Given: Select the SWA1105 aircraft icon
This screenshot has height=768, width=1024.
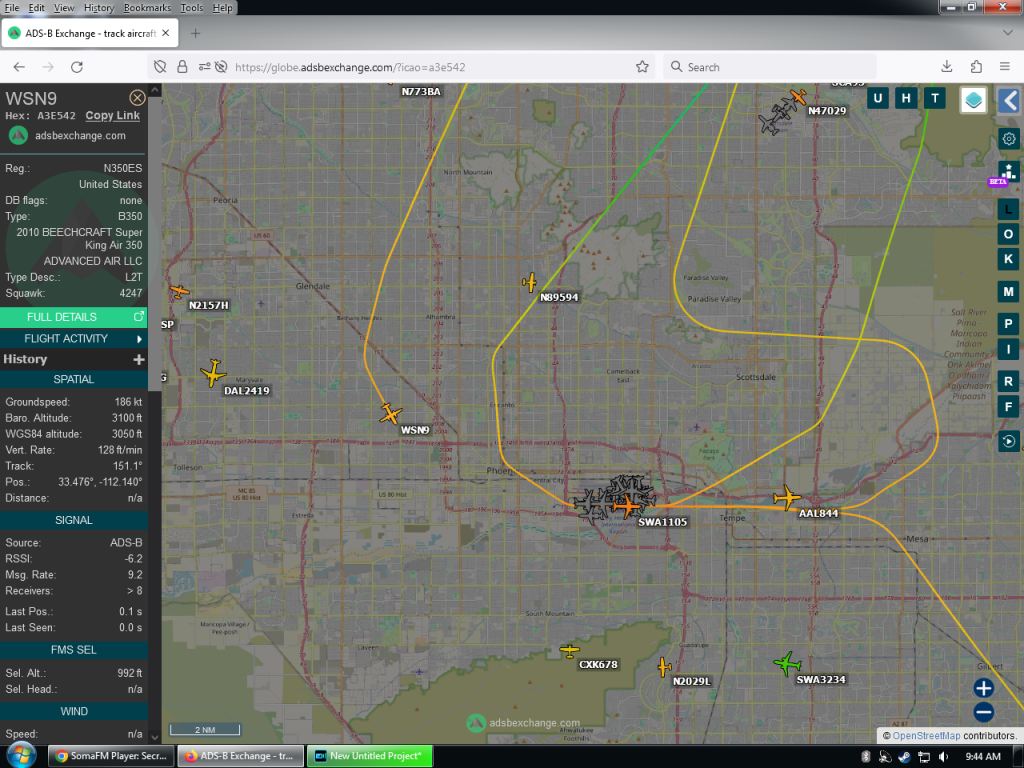Looking at the screenshot, I should [x=628, y=505].
